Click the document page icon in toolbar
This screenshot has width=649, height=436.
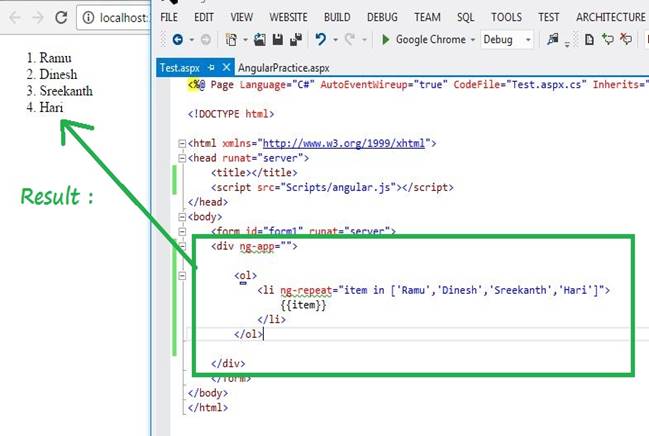point(589,40)
